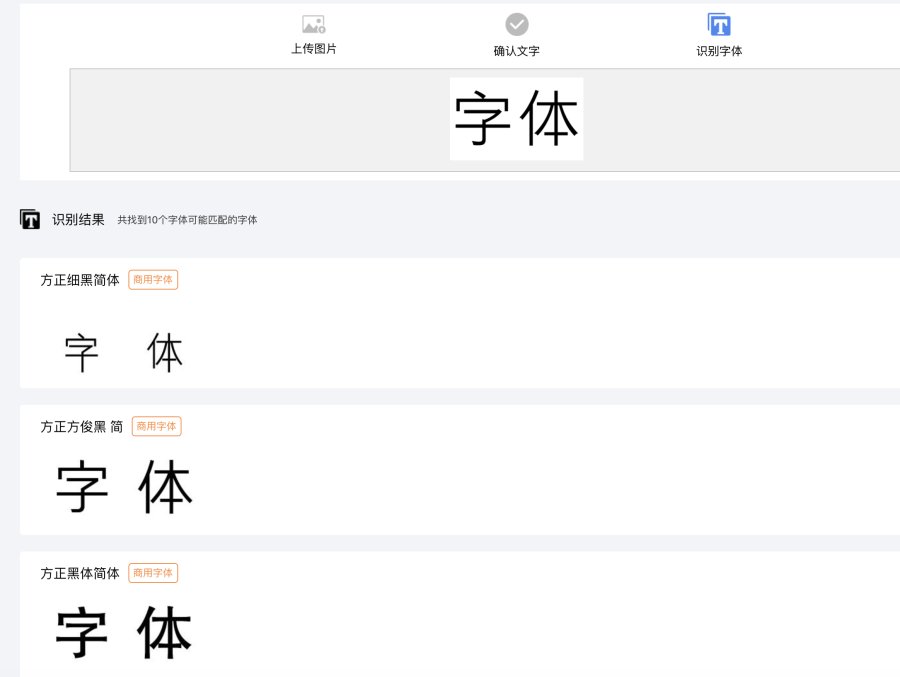Screen dimensions: 900x677
Task: Open the 方正黑体简体 font name link
Action: click(x=80, y=573)
